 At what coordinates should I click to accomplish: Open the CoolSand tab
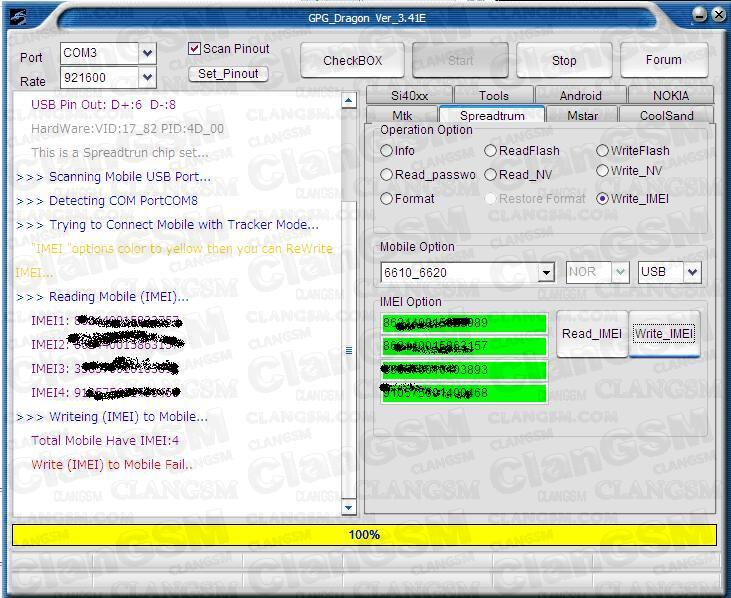point(667,115)
